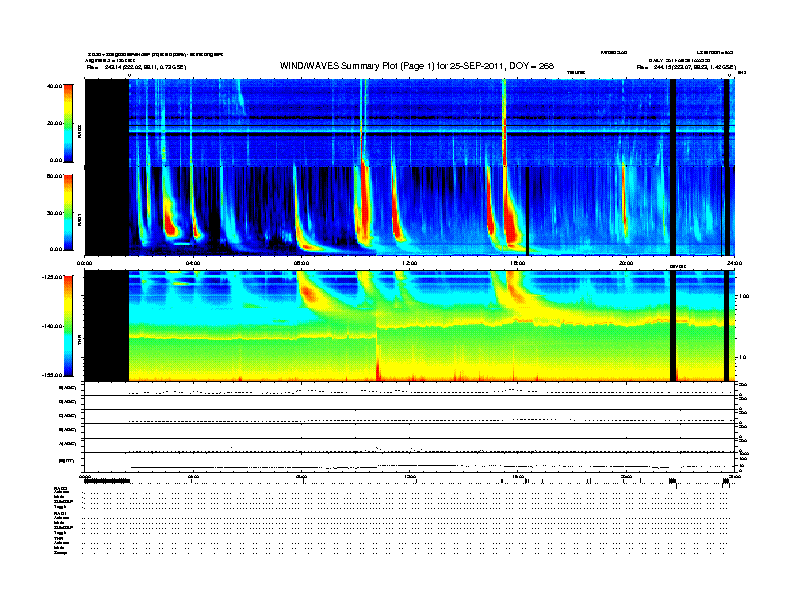Click the narrow burst at 20:00 in RAD1
Viewport: 792px width, 612px height.
click(625, 202)
